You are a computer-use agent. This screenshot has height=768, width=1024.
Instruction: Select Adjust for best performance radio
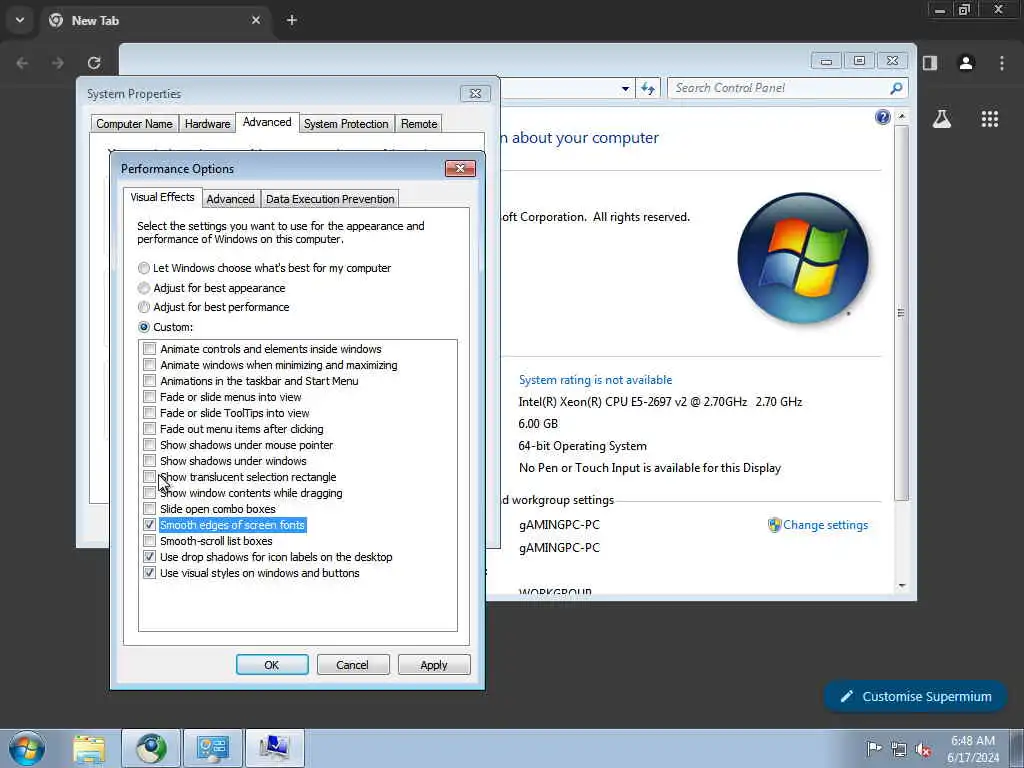coord(144,307)
